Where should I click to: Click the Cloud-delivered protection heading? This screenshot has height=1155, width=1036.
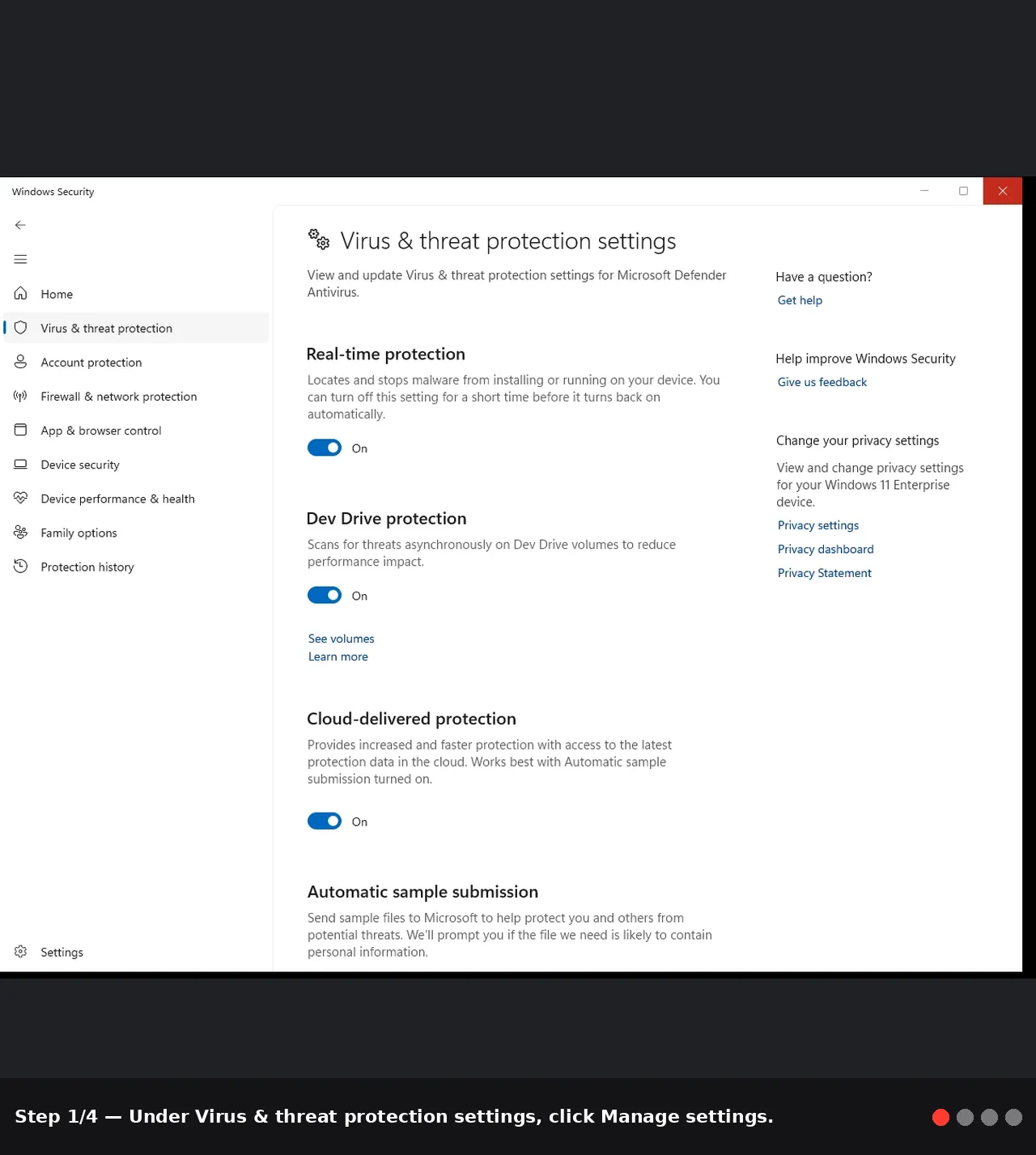(411, 719)
